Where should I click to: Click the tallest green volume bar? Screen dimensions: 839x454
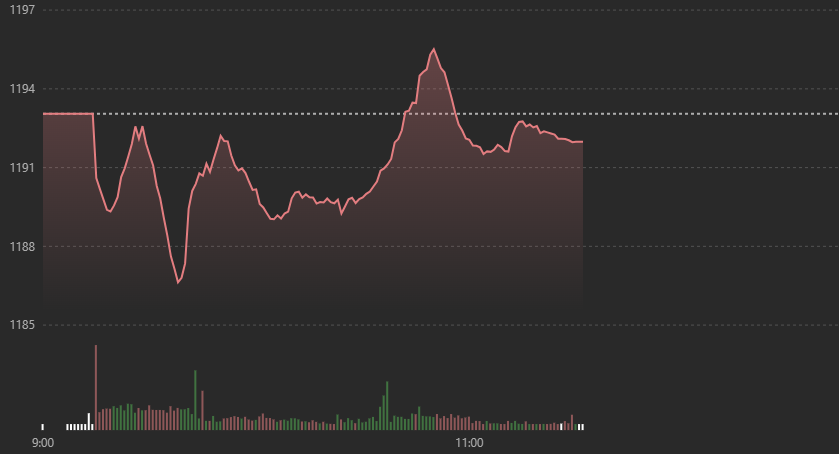coord(195,400)
